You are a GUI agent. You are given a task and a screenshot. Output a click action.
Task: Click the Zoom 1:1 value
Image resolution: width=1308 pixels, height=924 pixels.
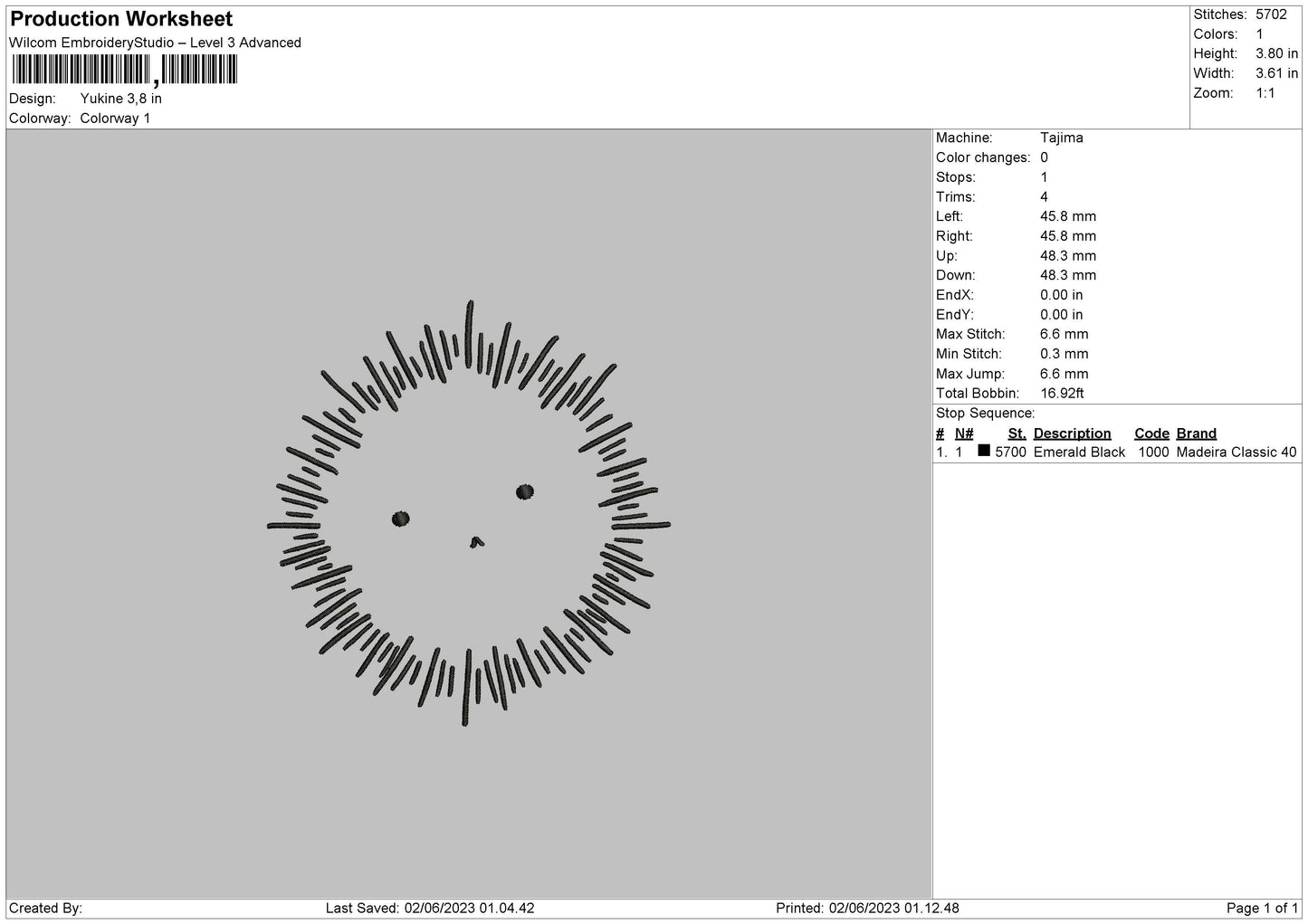(1265, 93)
